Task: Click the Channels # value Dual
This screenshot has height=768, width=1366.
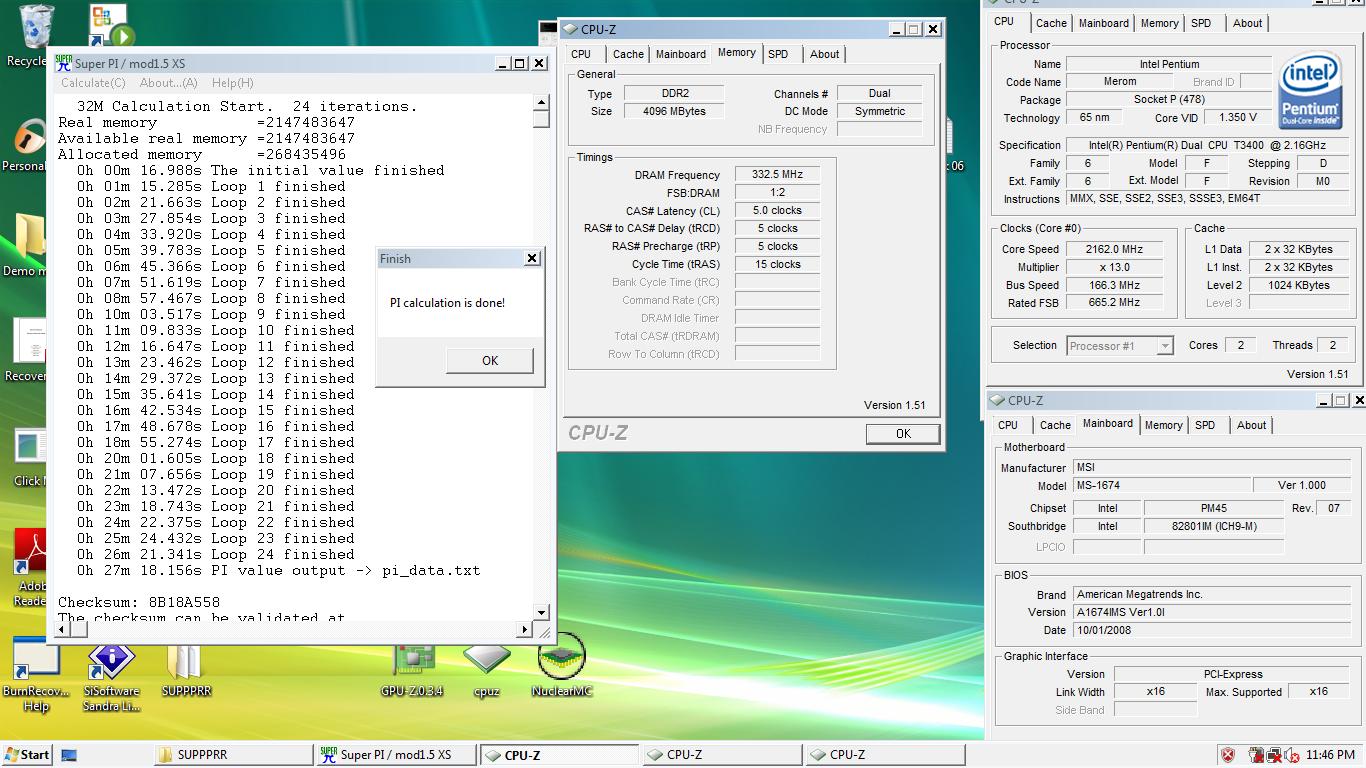Action: (x=879, y=93)
